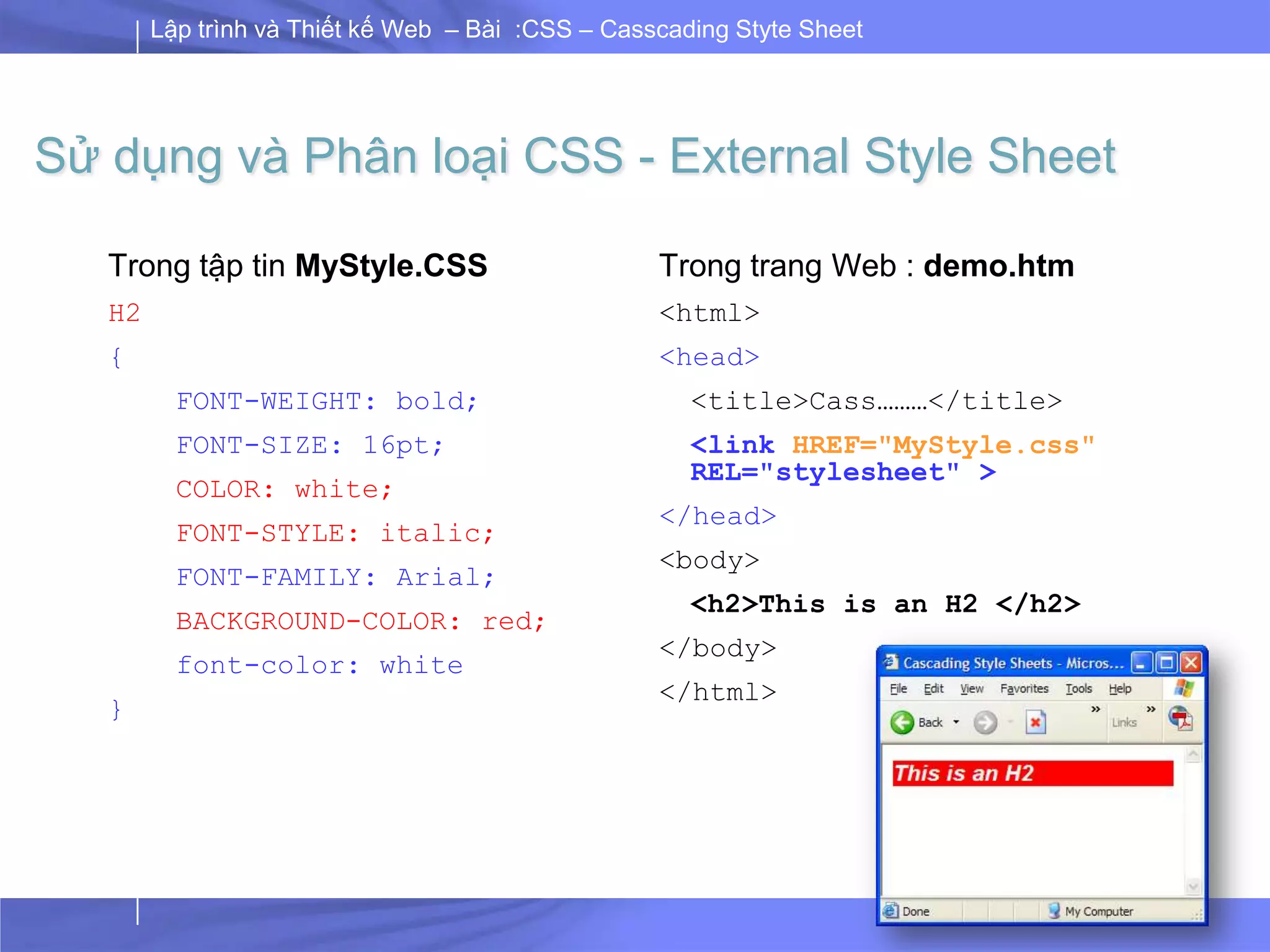1270x952 pixels.
Task: Open the View menu
Action: coord(972,689)
